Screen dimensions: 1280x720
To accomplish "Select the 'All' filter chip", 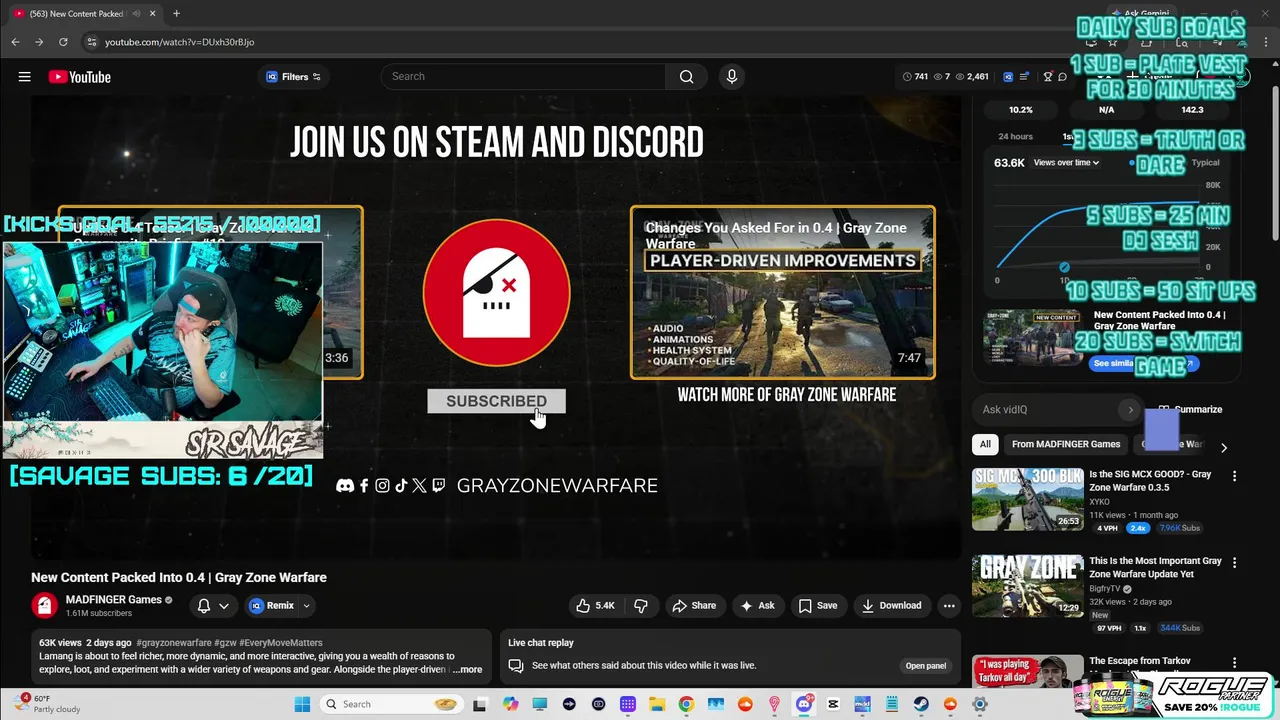I will click(985, 444).
